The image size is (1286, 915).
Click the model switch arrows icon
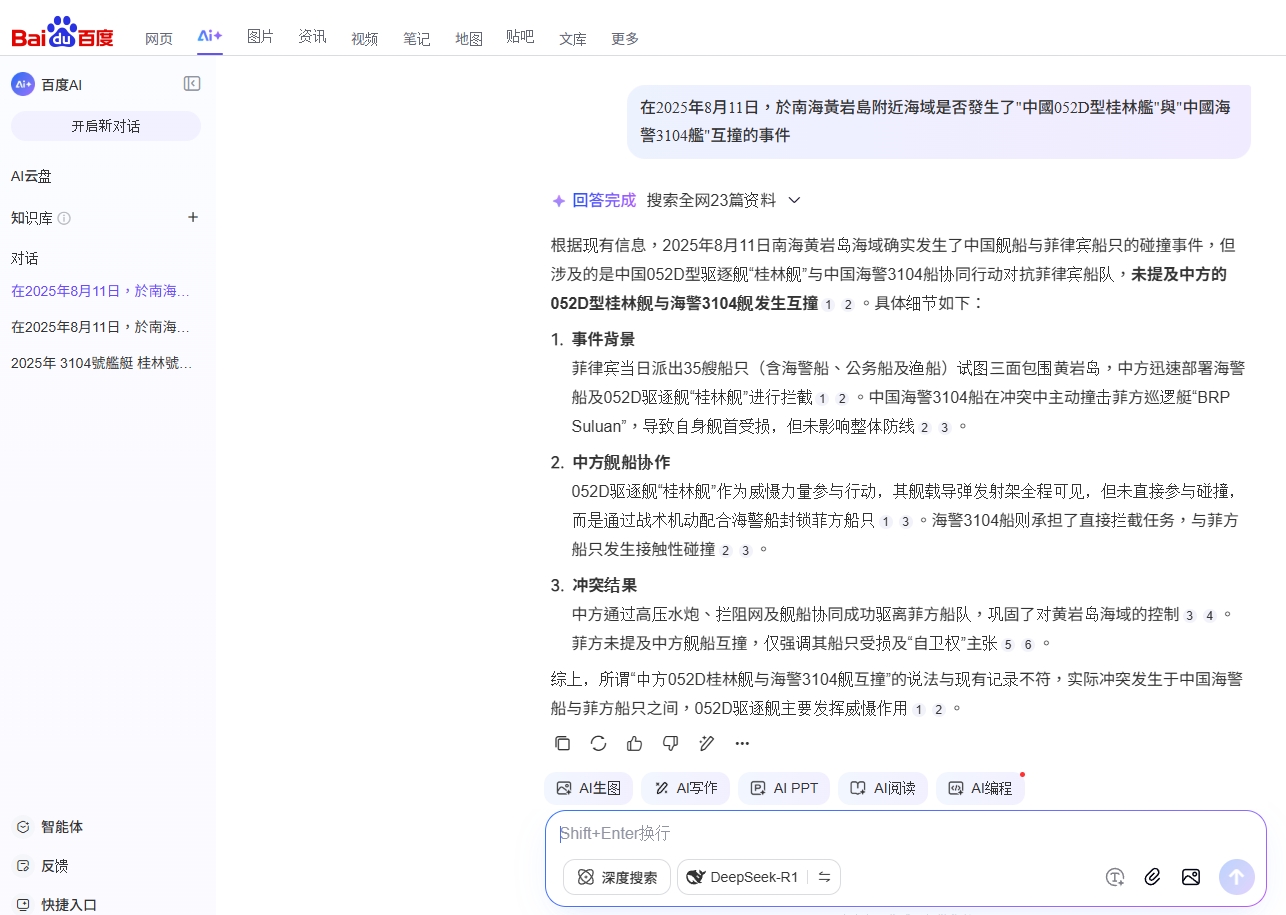824,877
